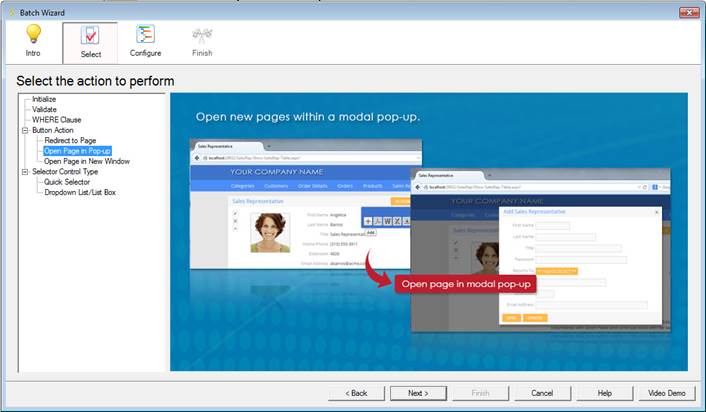Select the Select step checkmark icon
The image size is (706, 412).
(89, 35)
